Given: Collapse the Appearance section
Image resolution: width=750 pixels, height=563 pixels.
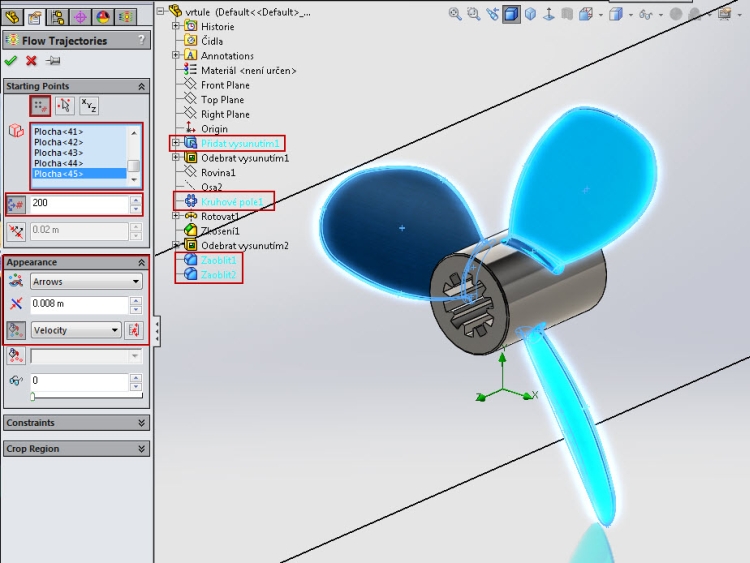Looking at the screenshot, I should coord(142,263).
